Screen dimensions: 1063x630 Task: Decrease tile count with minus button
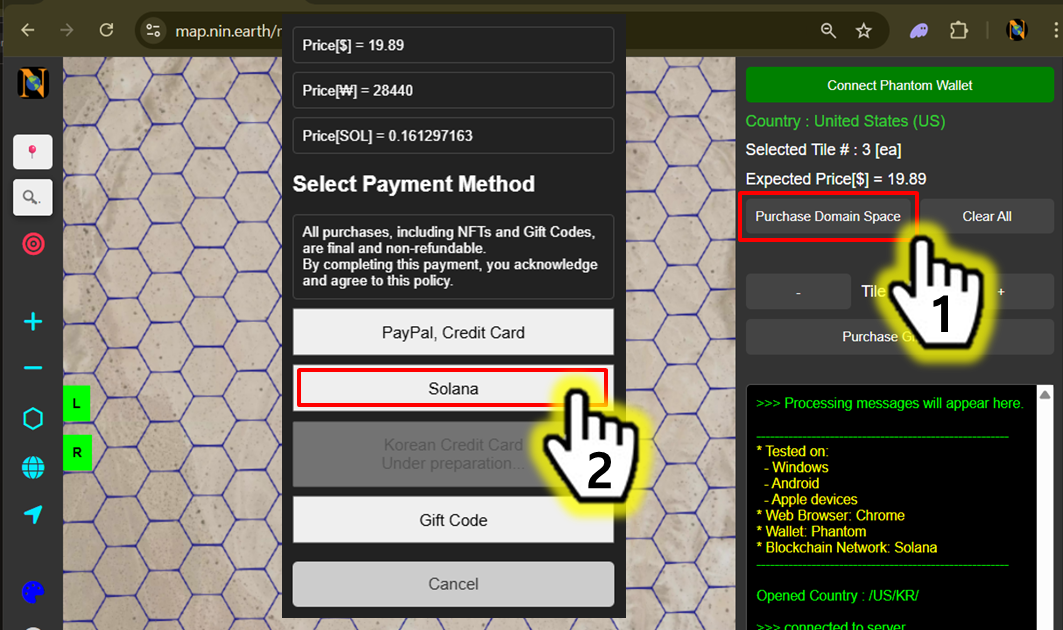pos(798,292)
